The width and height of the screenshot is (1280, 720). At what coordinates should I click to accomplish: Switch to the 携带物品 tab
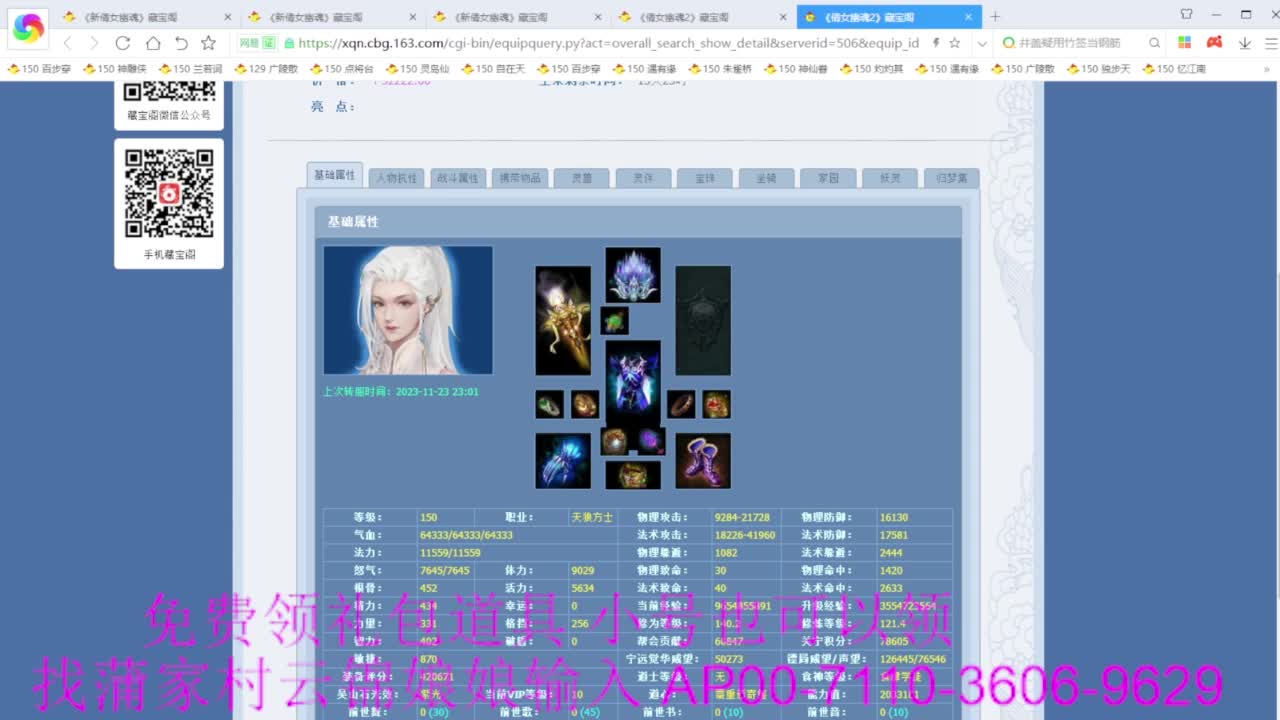coord(519,178)
